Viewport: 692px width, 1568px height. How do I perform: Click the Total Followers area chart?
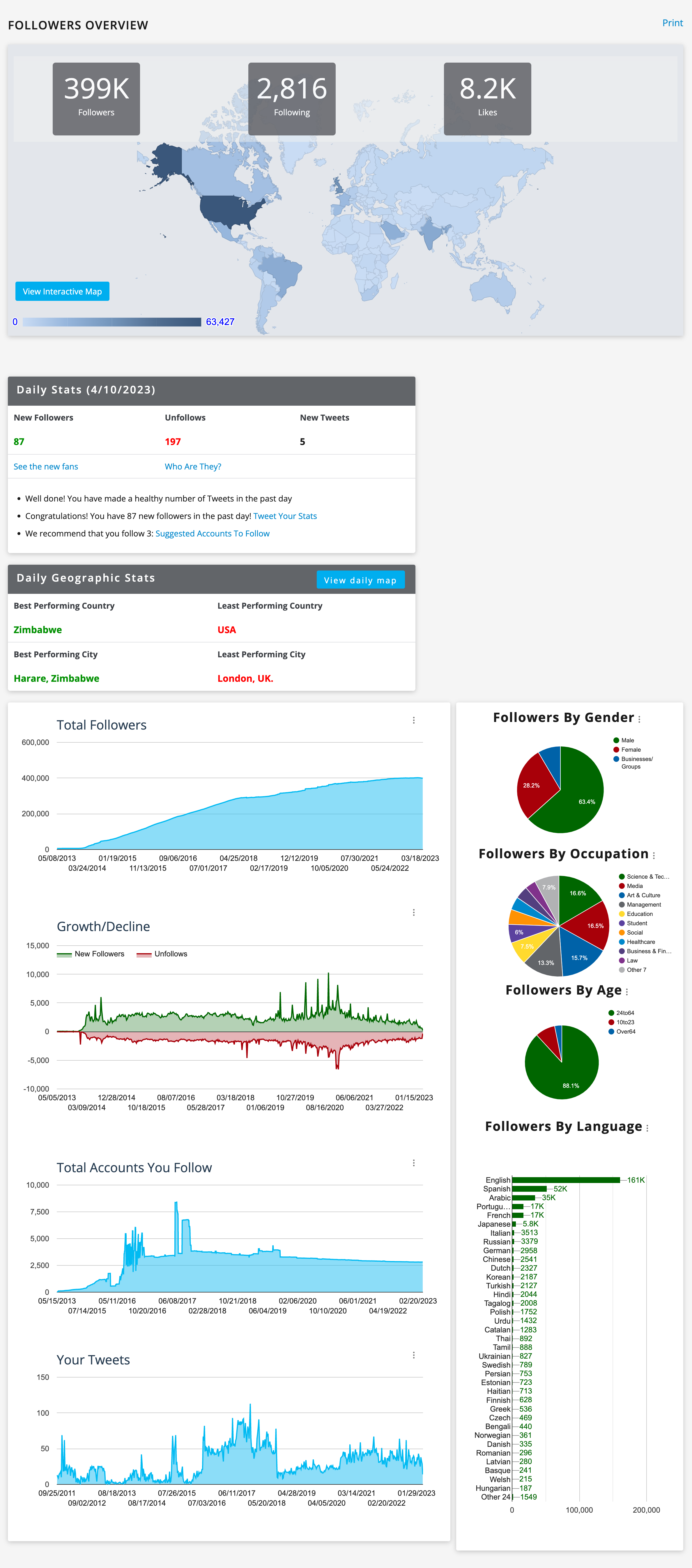(240, 813)
